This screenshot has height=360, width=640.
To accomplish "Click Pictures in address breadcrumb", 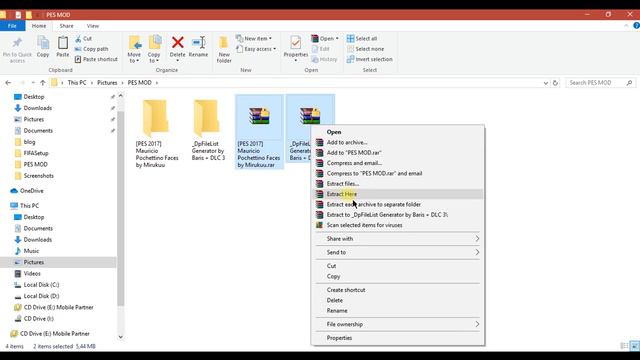I will pyautogui.click(x=107, y=82).
